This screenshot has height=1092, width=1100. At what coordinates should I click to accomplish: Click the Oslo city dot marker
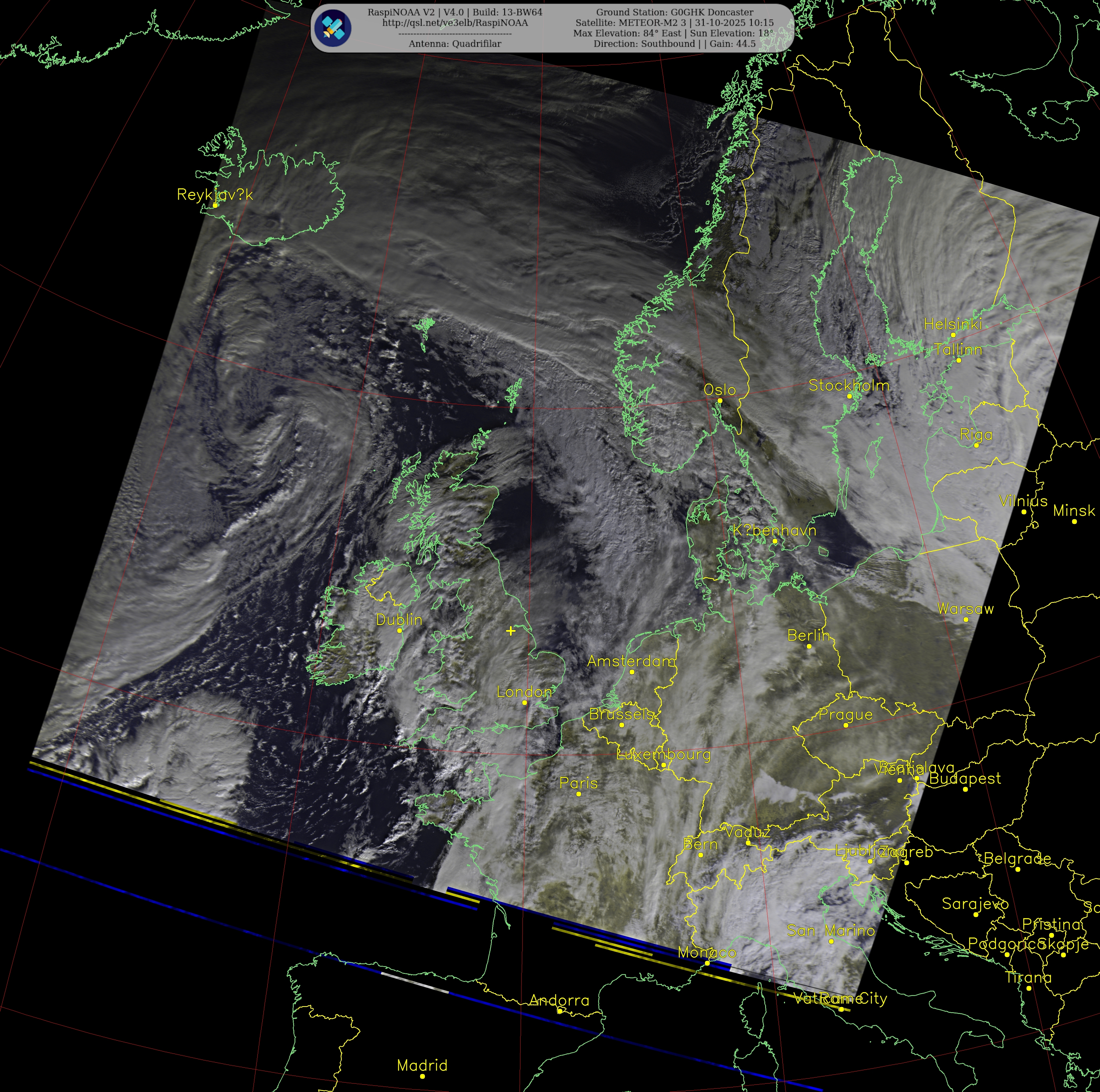(720, 400)
